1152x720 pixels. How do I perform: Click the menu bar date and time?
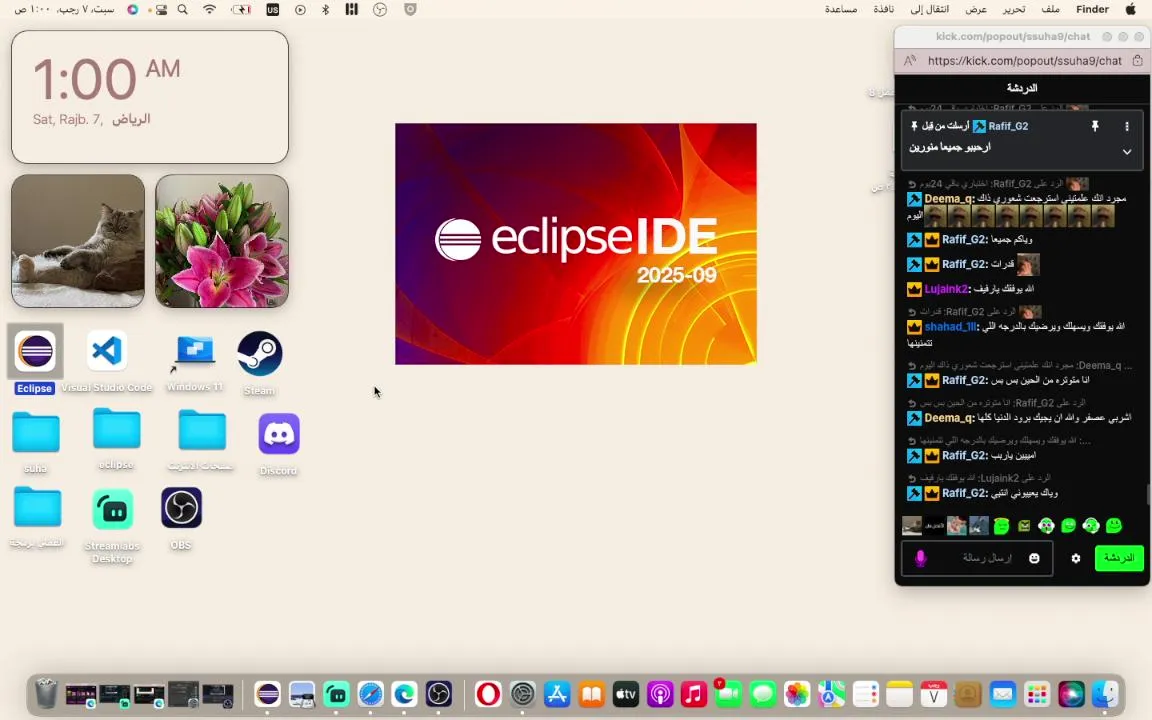pyautogui.click(x=64, y=10)
